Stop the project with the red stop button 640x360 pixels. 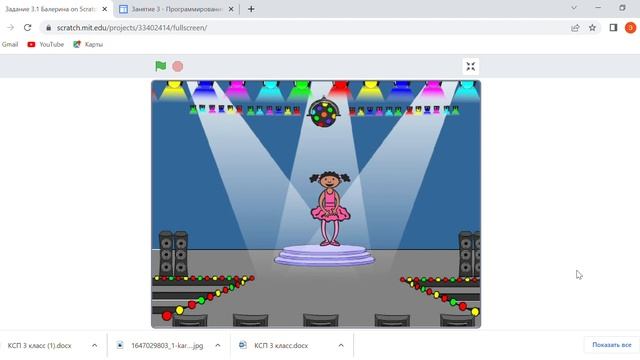tap(178, 66)
